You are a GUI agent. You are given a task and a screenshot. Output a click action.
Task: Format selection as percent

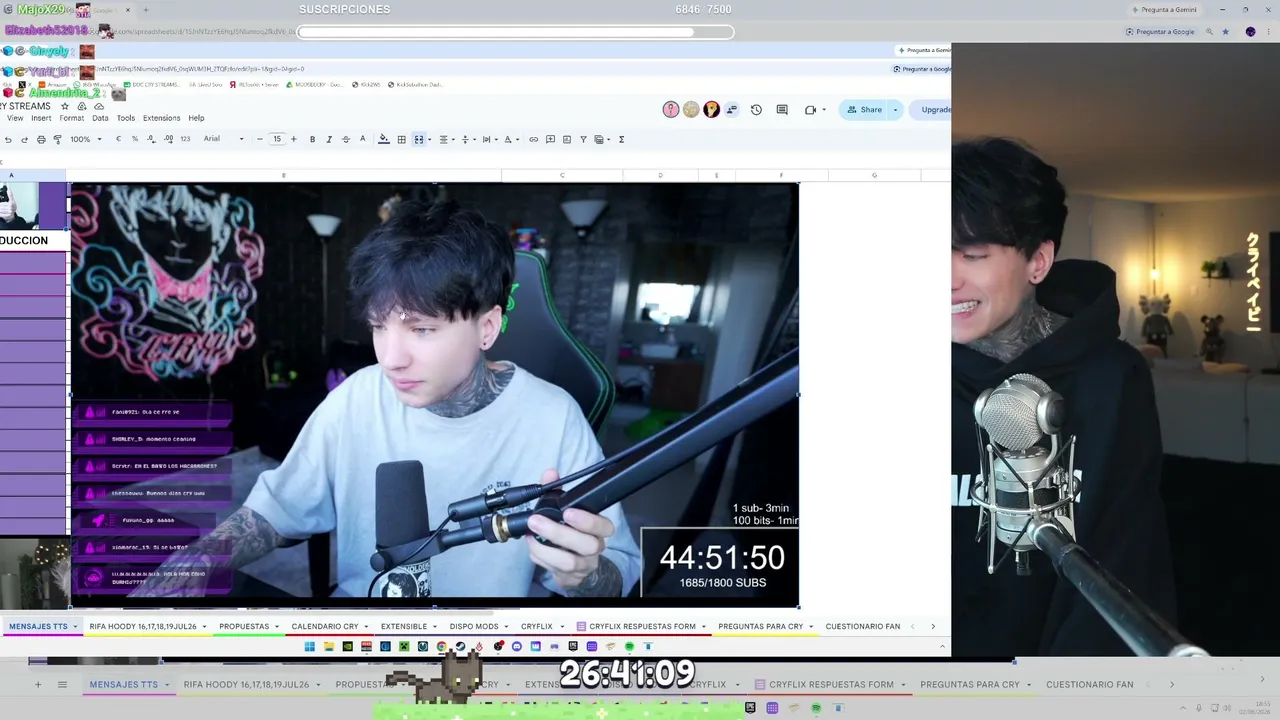click(135, 139)
